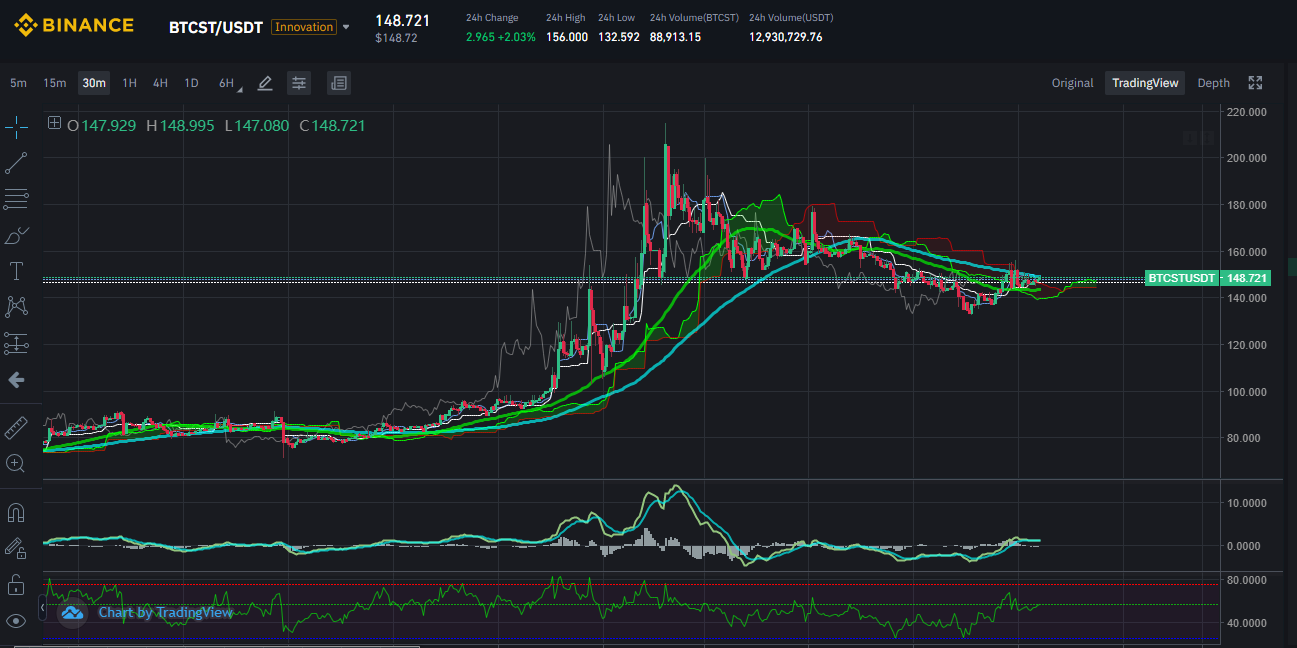The image size is (1297, 648).
Task: Select the trend line drawing tool
Action: click(x=16, y=162)
